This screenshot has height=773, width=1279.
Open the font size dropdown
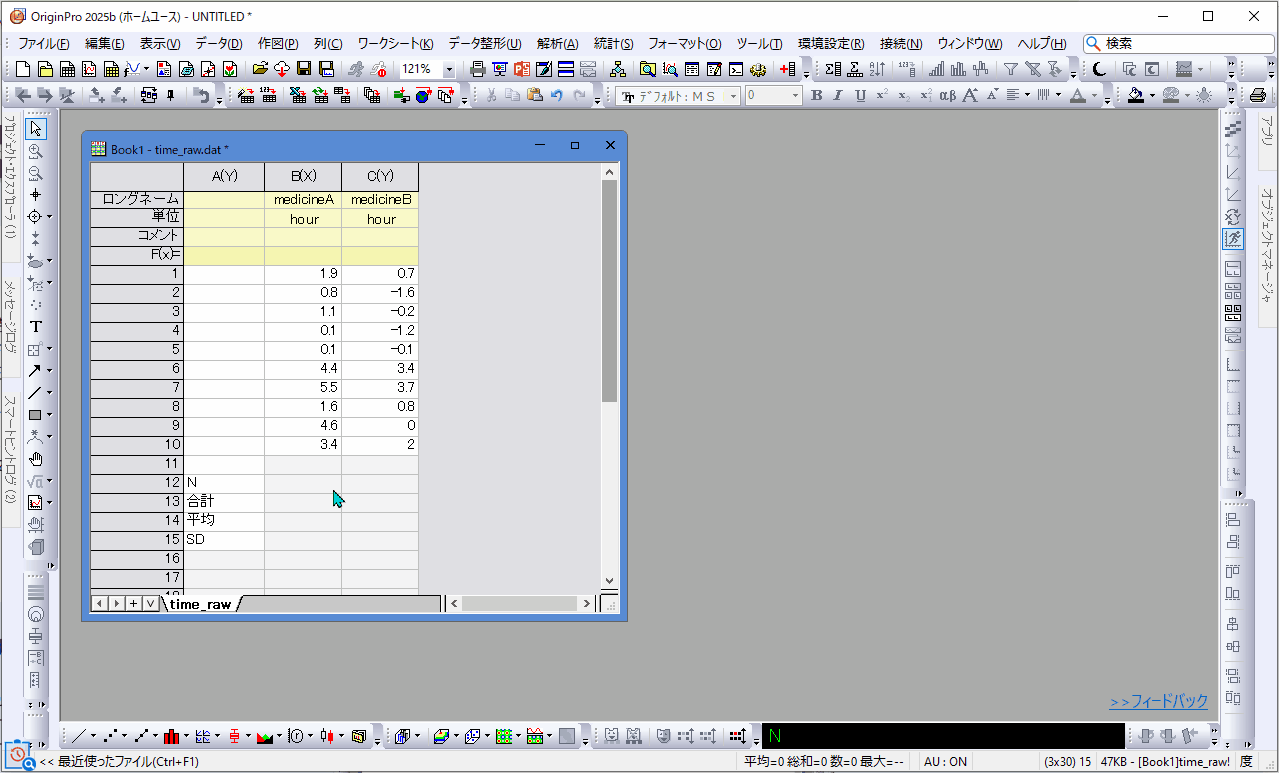point(796,96)
